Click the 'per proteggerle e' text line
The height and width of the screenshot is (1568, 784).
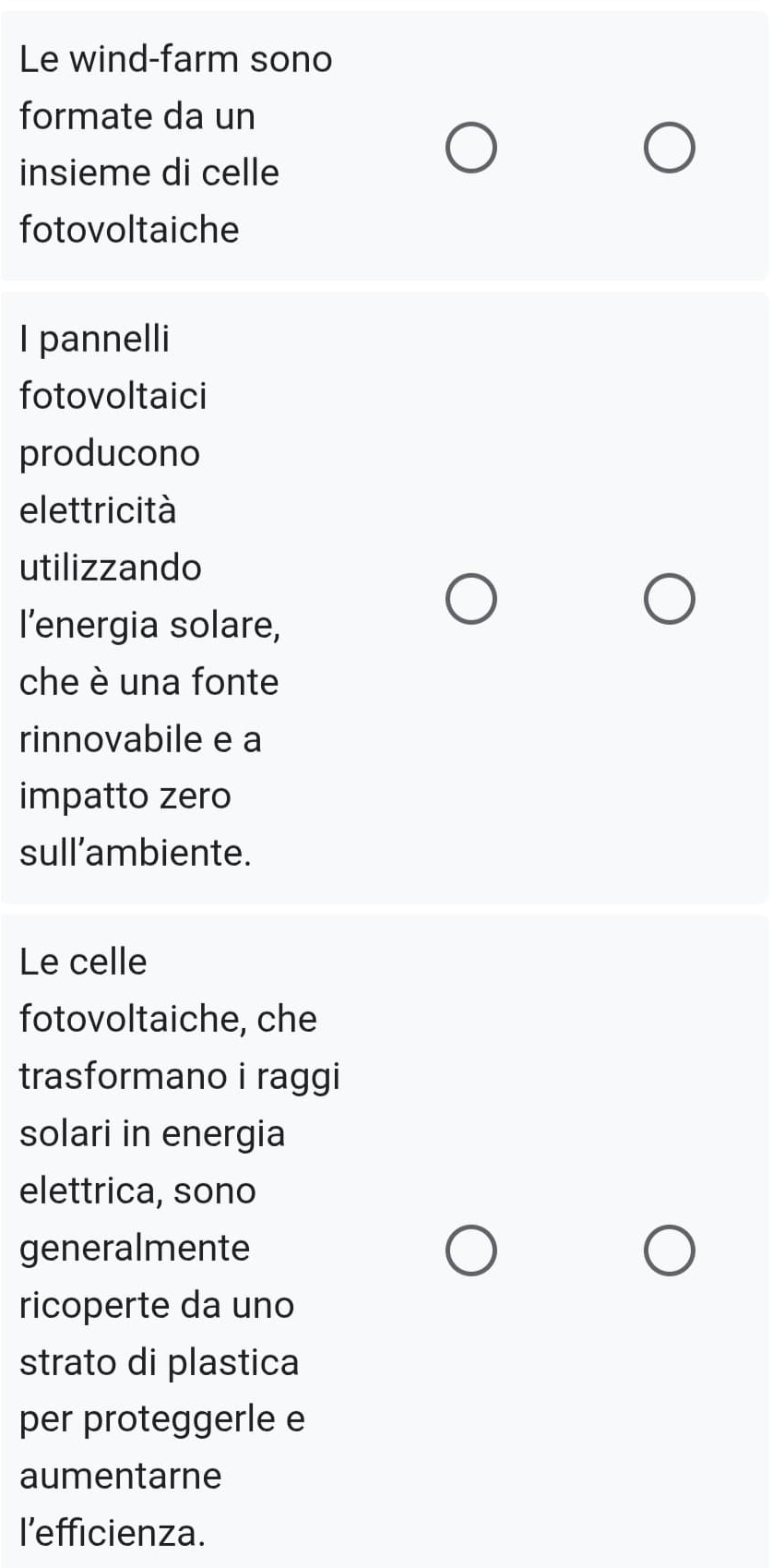point(162,1418)
